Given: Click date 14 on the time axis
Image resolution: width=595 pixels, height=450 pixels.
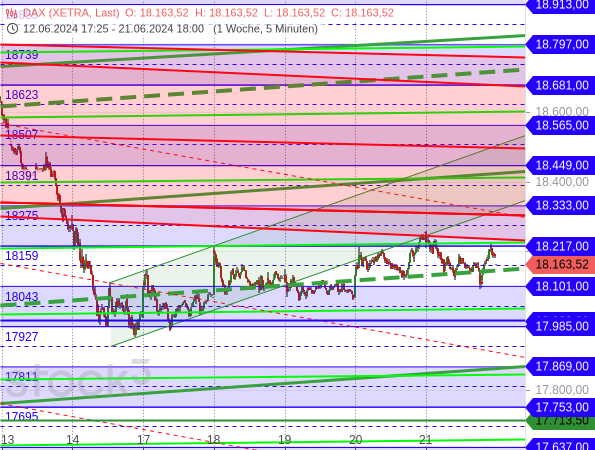Looking at the screenshot, I should click(x=72, y=440).
